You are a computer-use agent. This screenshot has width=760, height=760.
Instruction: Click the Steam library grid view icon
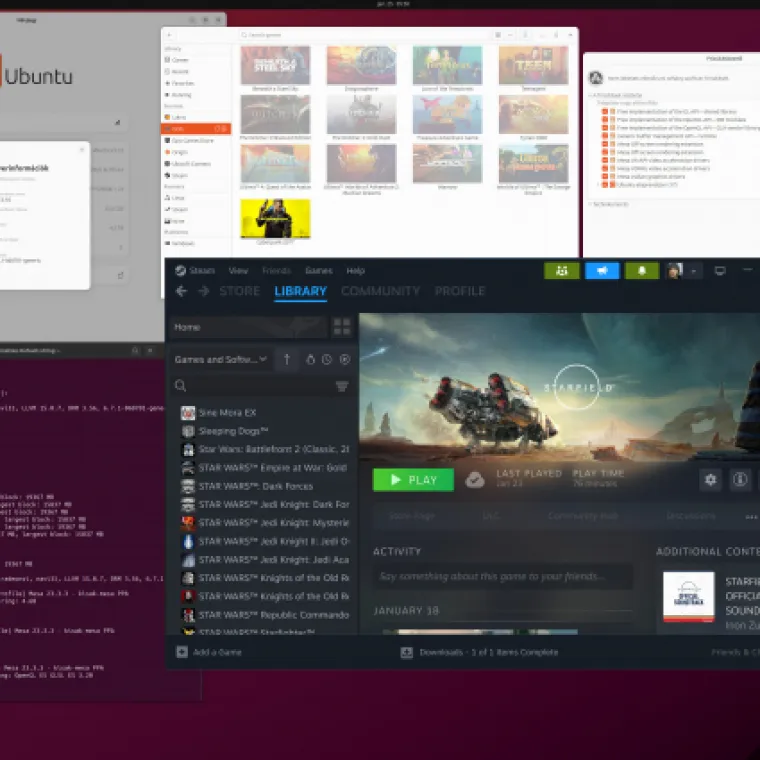coord(342,327)
